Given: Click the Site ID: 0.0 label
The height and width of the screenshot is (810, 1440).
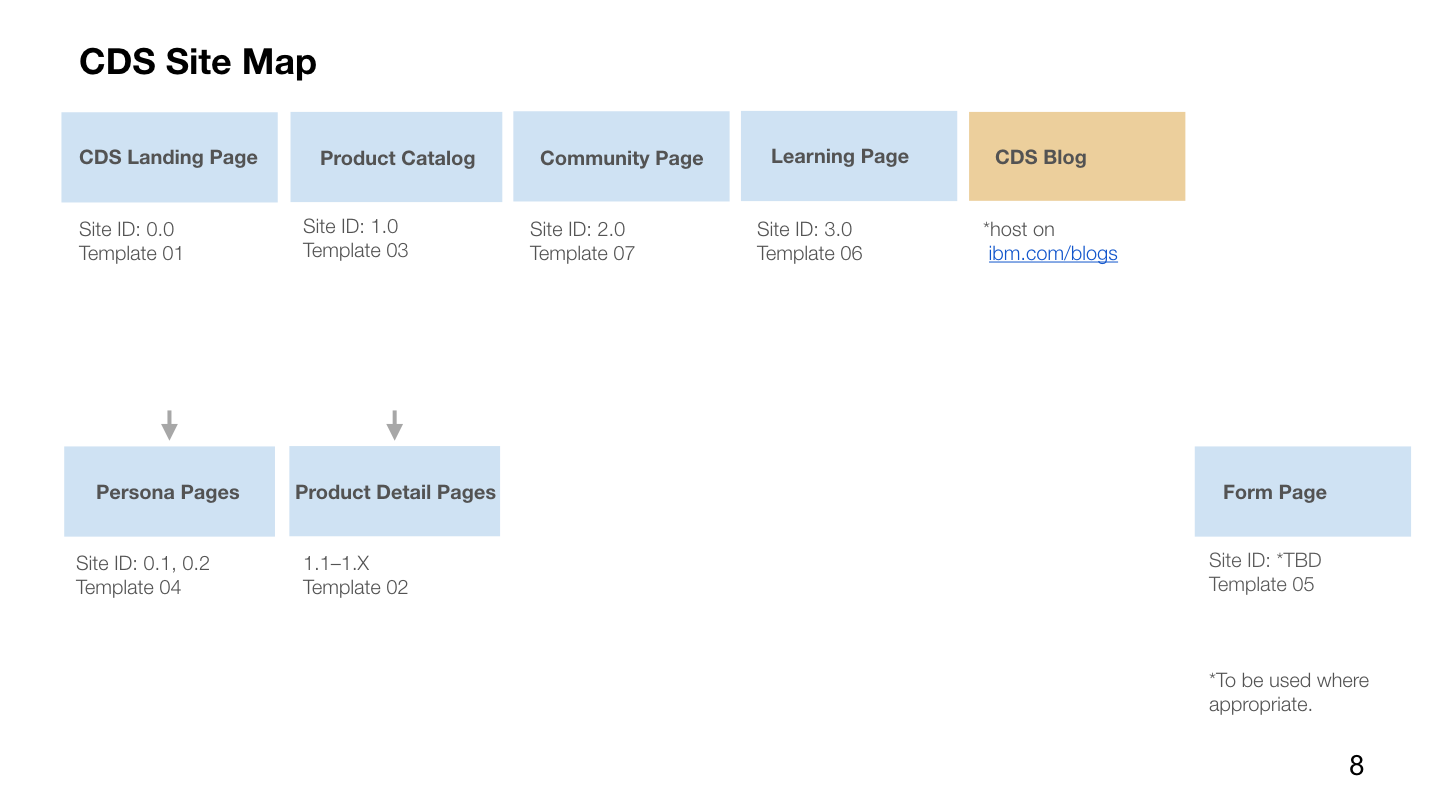Looking at the screenshot, I should tap(126, 229).
